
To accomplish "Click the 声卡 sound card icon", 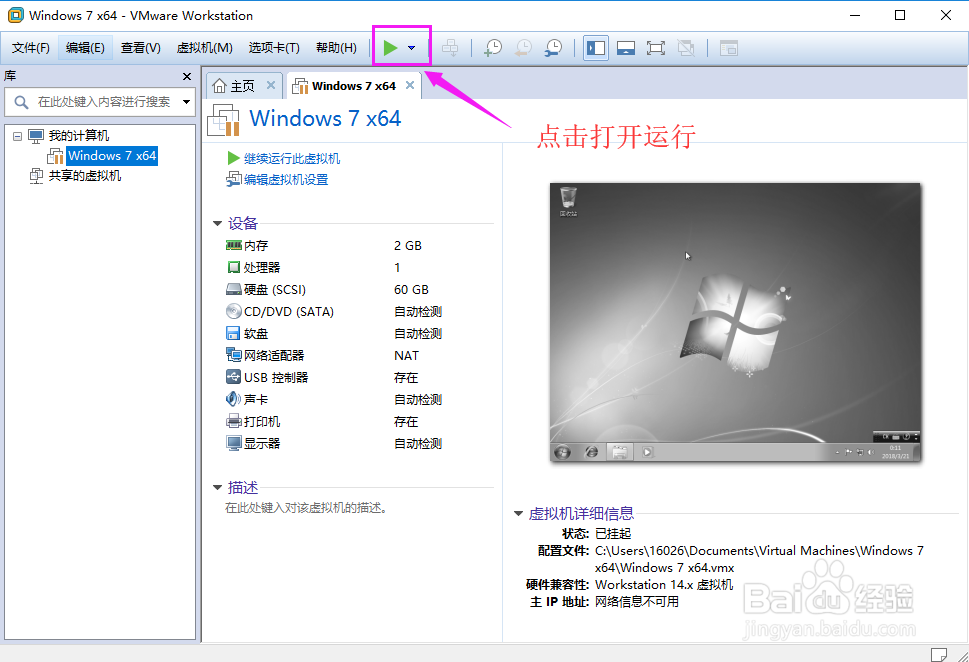I will [234, 399].
